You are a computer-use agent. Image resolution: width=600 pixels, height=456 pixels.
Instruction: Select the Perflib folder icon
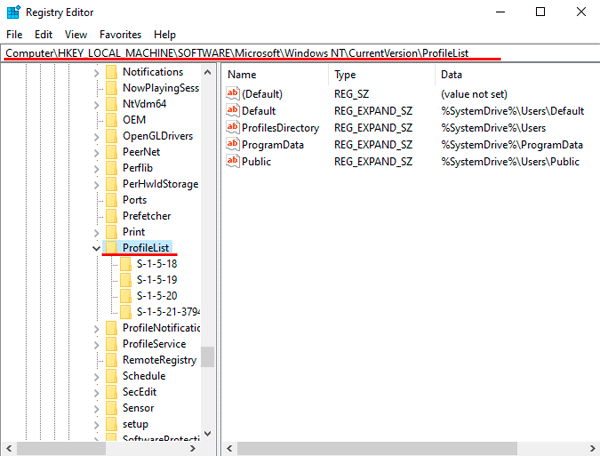[x=111, y=168]
